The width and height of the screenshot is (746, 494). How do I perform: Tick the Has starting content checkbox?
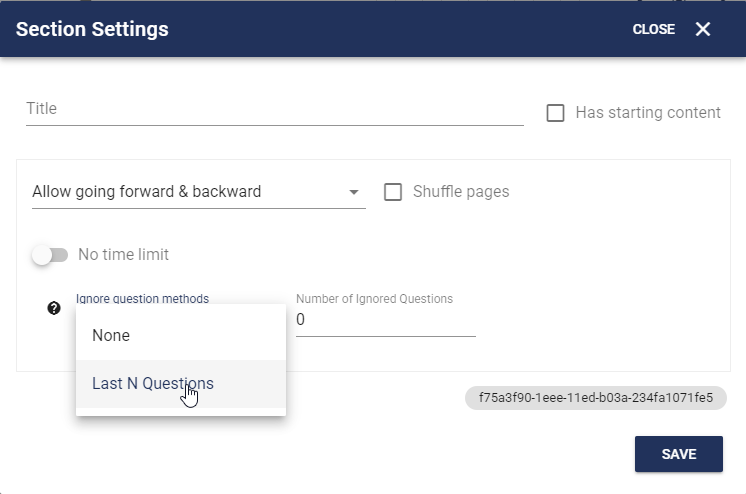click(x=555, y=113)
